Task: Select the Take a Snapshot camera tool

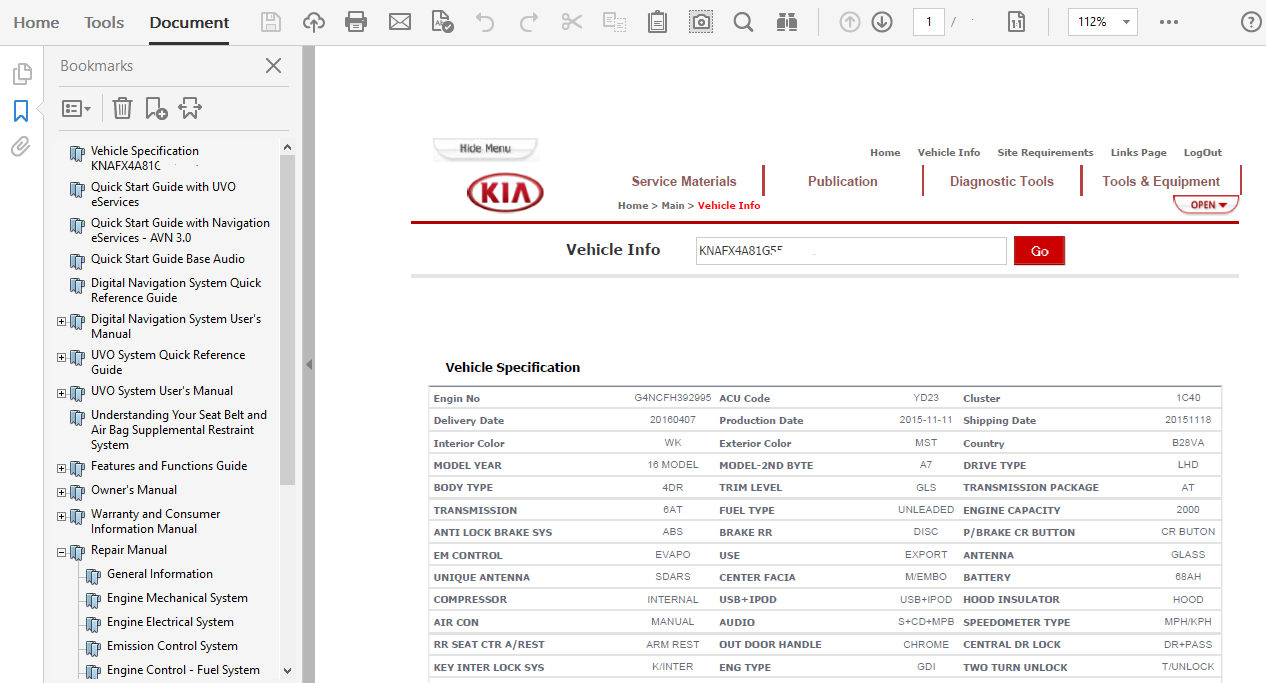Action: coord(700,20)
